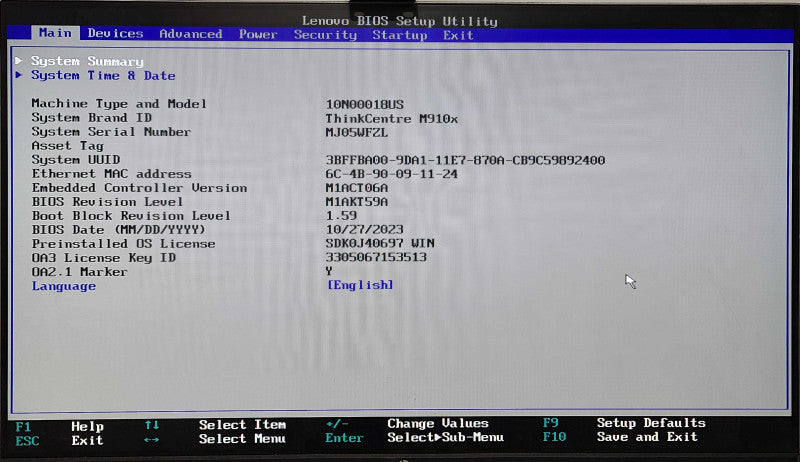Click serial number MJ05WFZL
Screen dimensions: 800x462
point(357,133)
